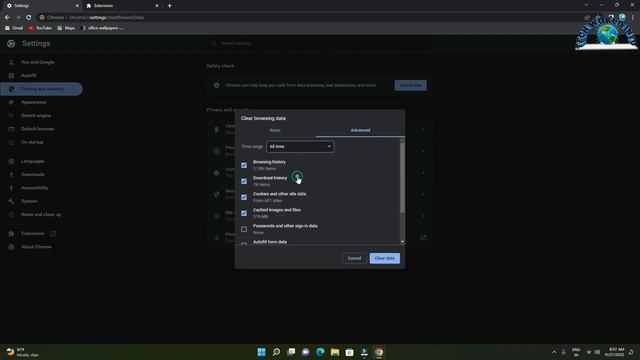The height and width of the screenshot is (360, 640).
Task: Open a new tab with the plus button
Action: click(169, 6)
